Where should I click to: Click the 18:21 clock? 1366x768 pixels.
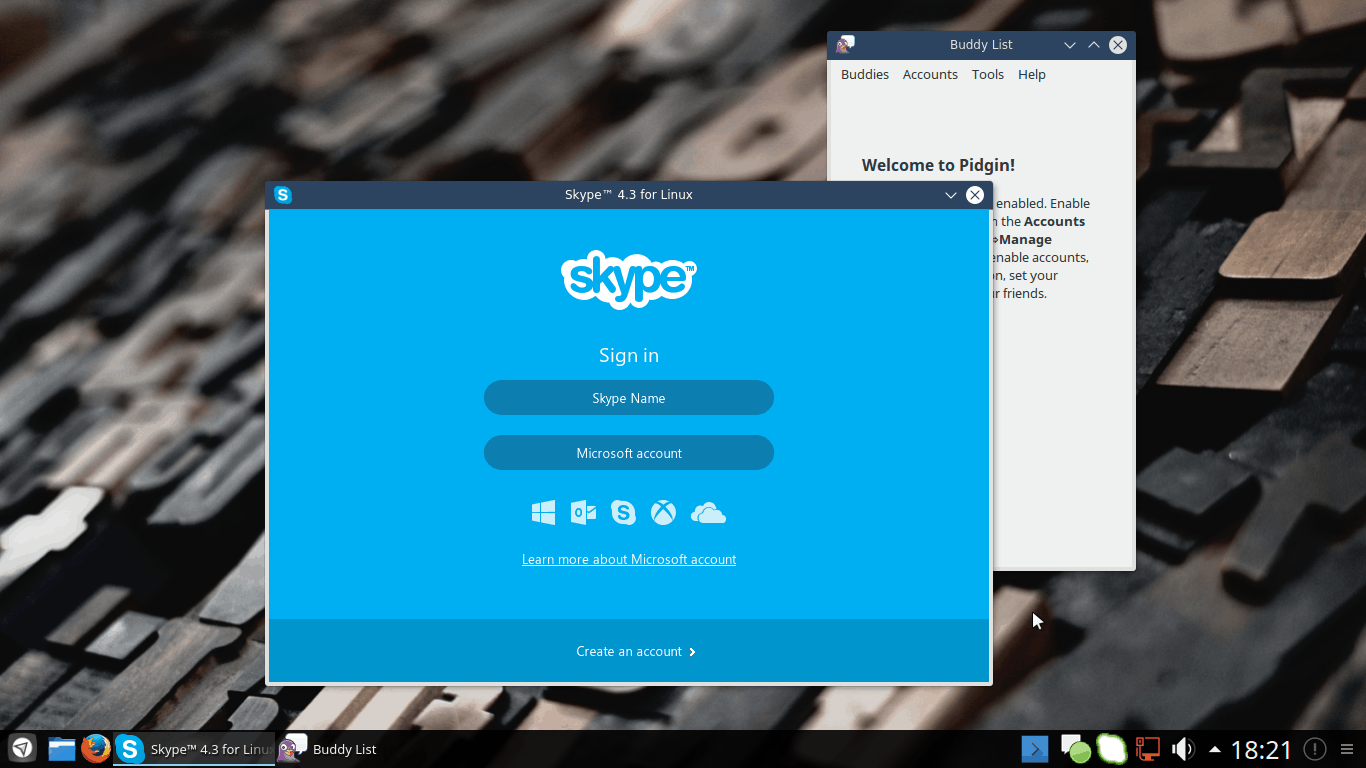pyautogui.click(x=1261, y=749)
